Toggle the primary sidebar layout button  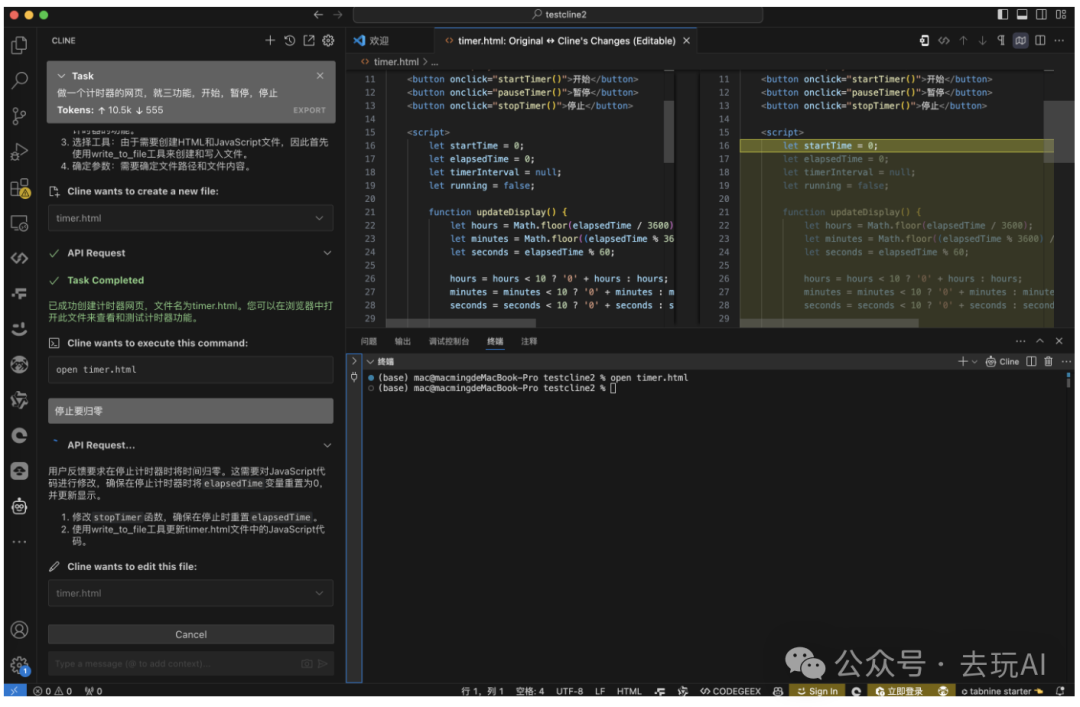point(1003,15)
